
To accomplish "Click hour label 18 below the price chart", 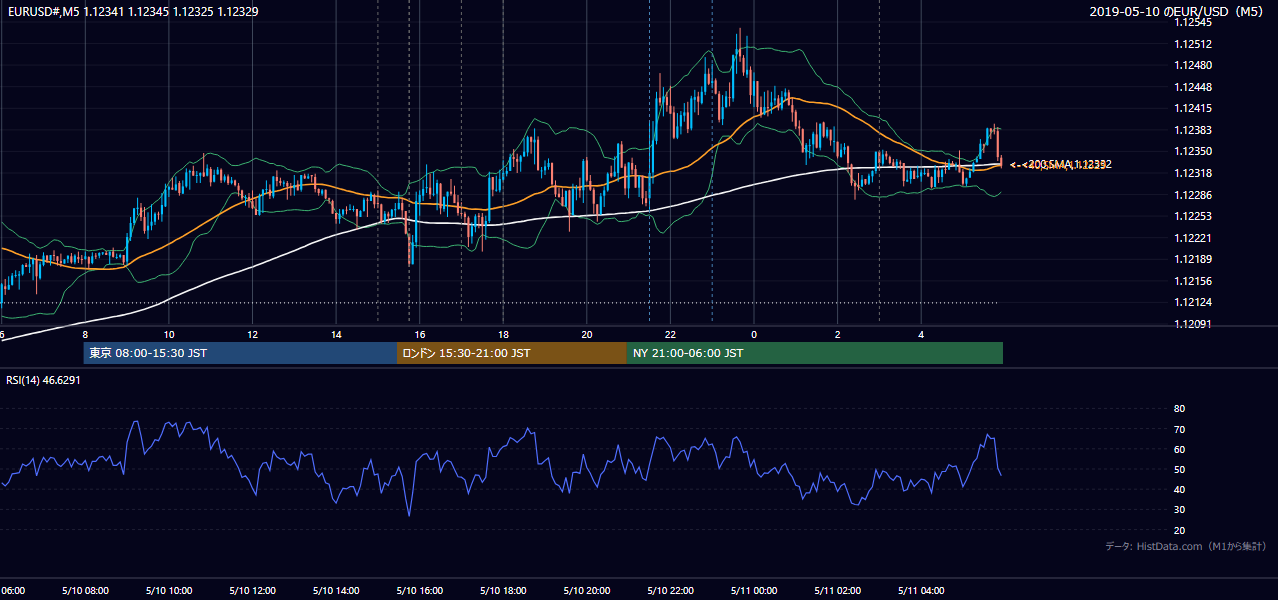I will (x=503, y=334).
